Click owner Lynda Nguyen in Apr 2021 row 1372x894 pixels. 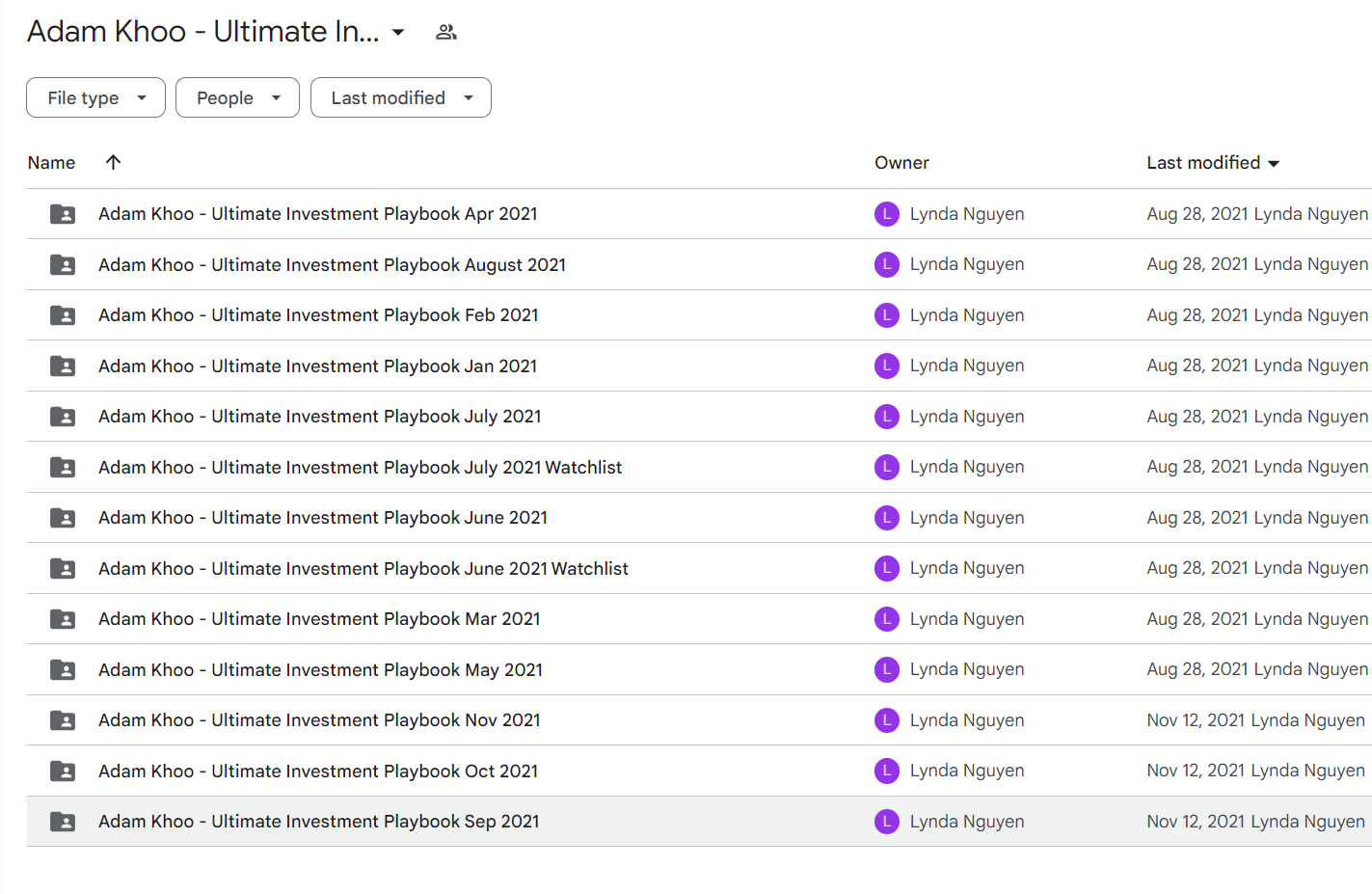(967, 214)
